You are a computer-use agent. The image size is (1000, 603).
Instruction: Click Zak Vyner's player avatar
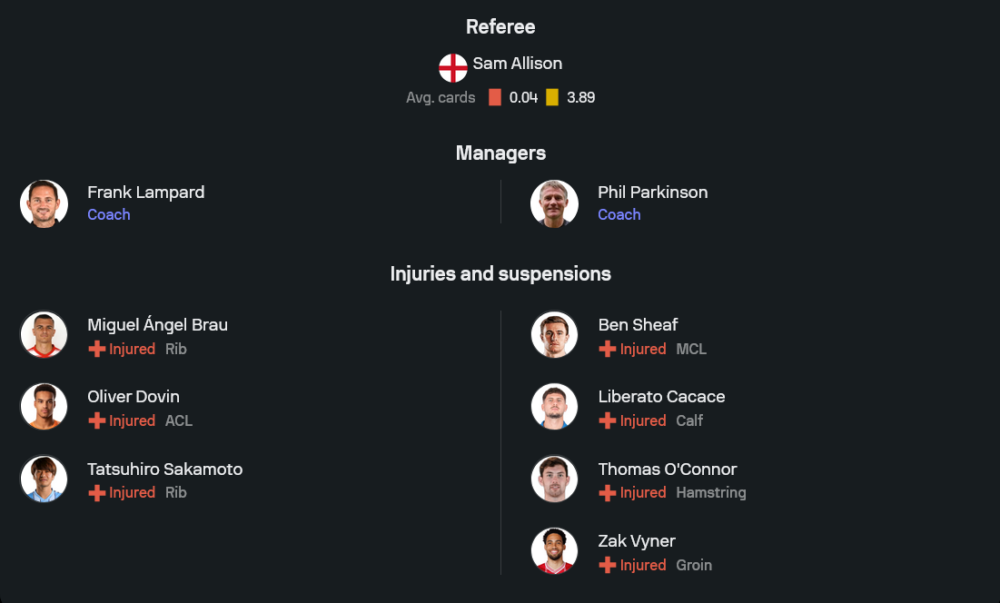pyautogui.click(x=554, y=551)
